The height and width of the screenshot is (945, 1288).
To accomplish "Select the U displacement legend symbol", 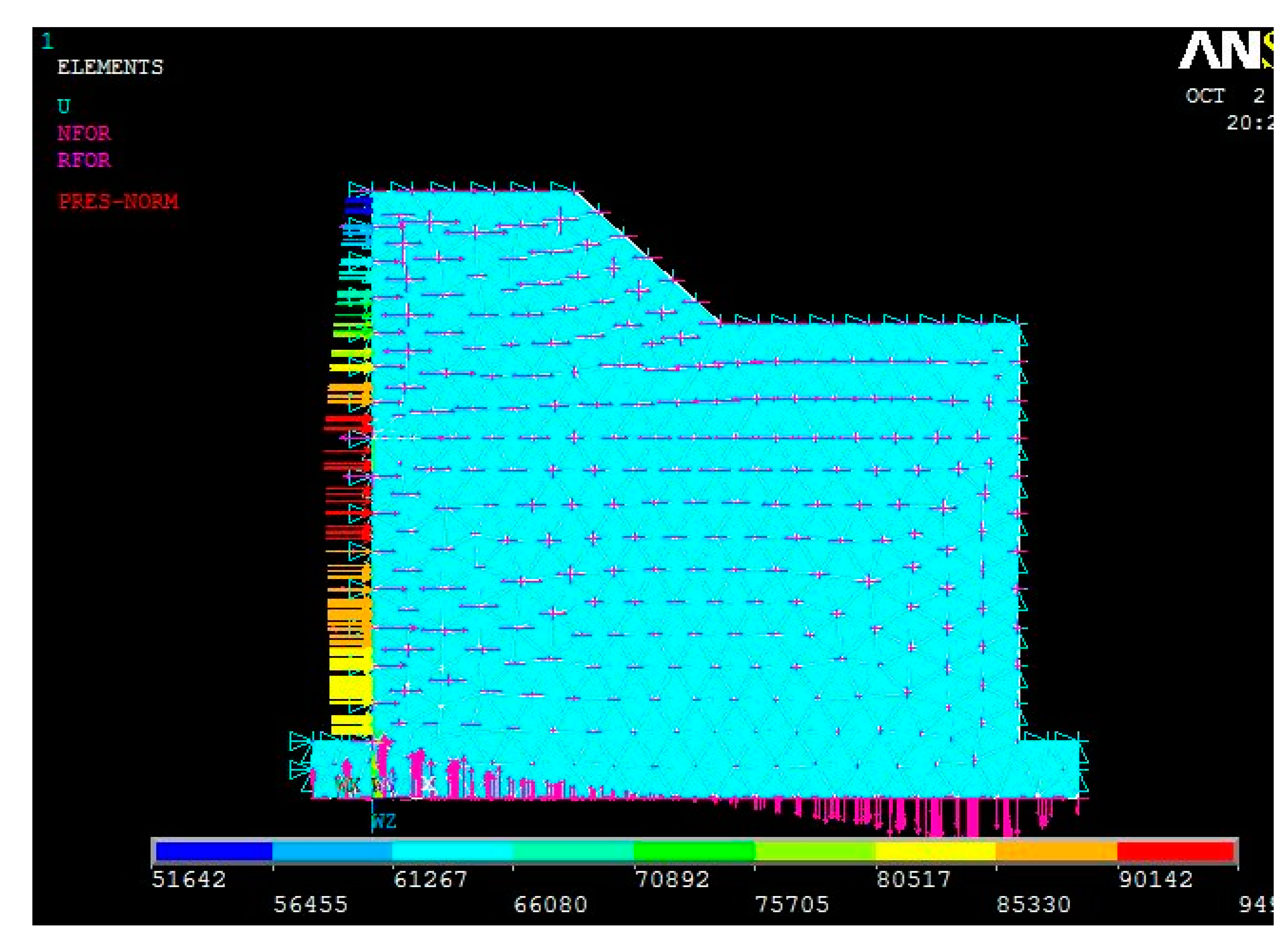I will 65,106.
